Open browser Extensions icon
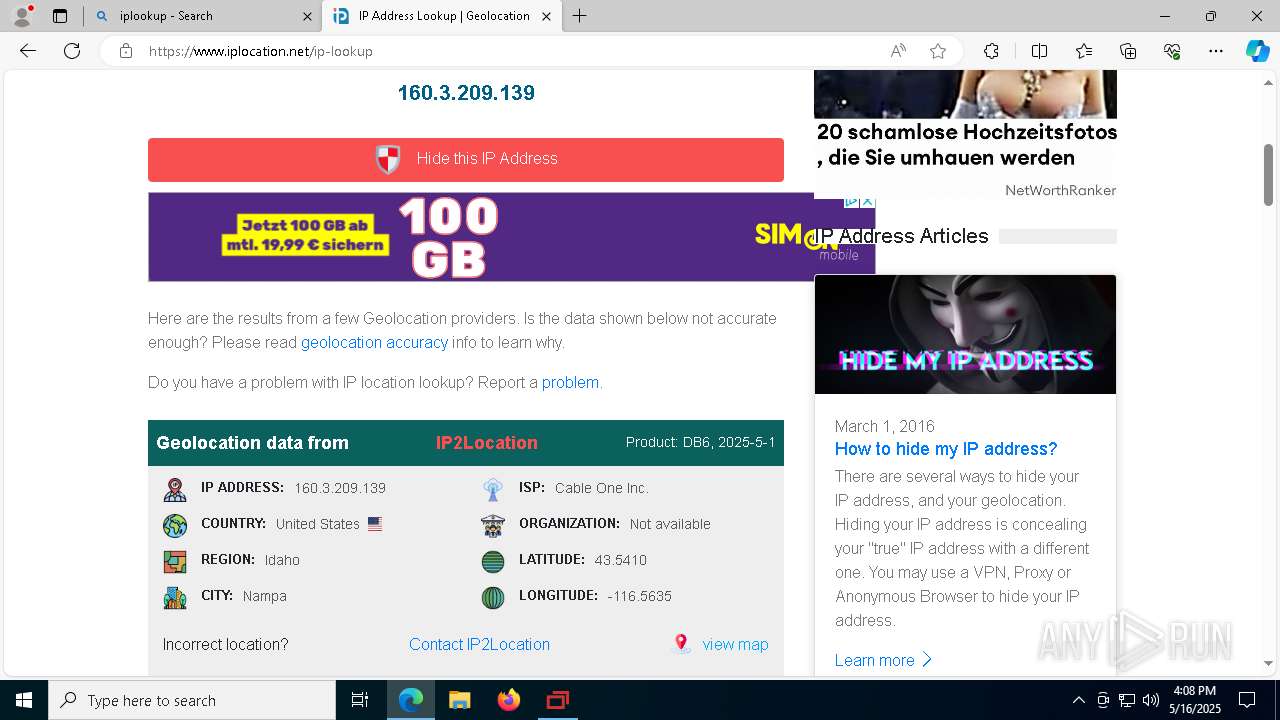Image resolution: width=1280 pixels, height=720 pixels. click(991, 51)
